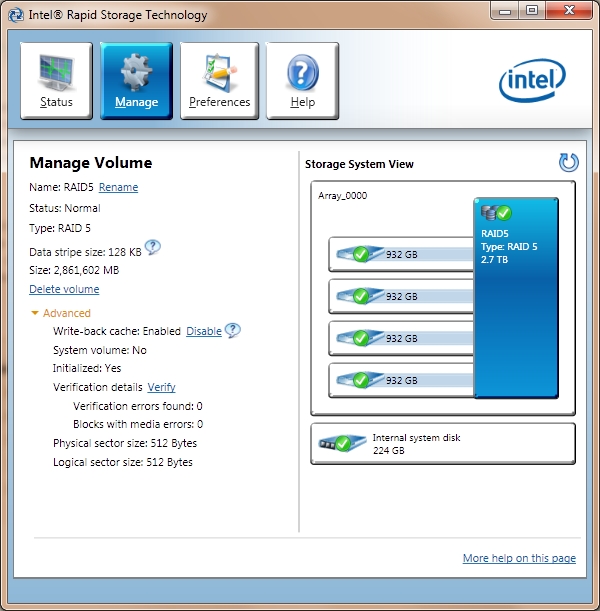Click the refresh icon in Storage System View
The height and width of the screenshot is (611, 600).
coord(568,163)
